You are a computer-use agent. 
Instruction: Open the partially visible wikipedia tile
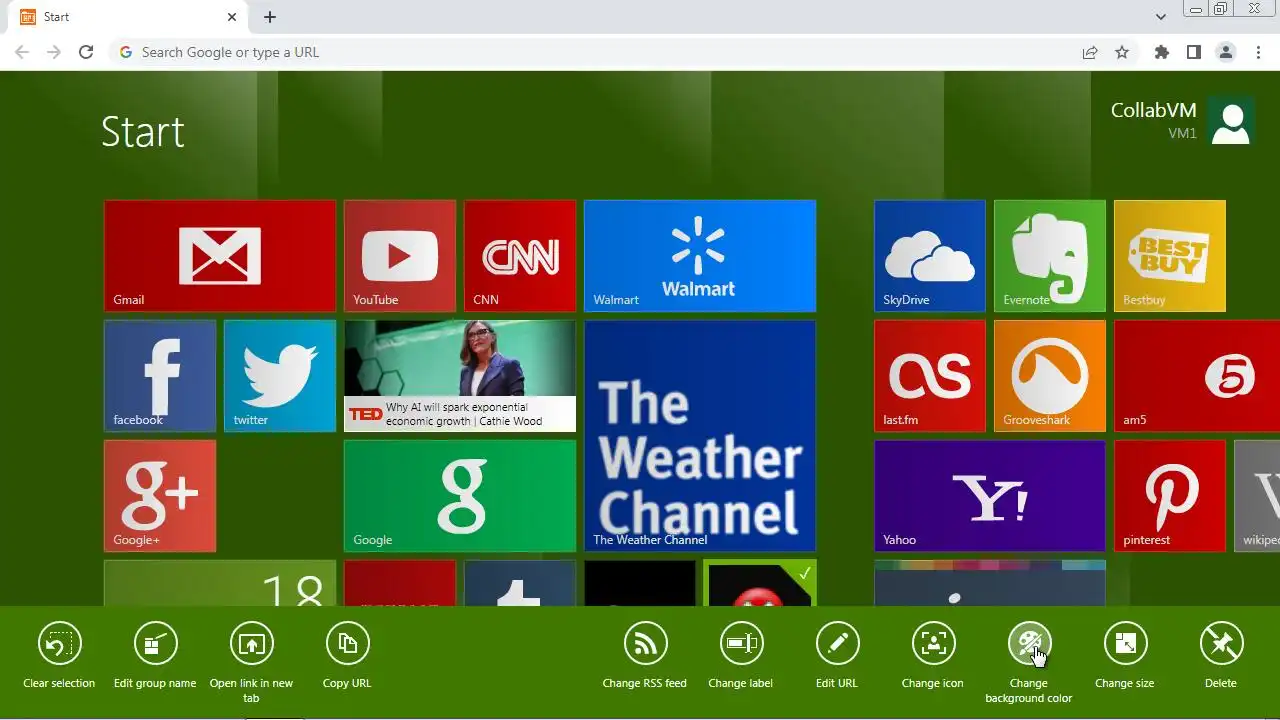tap(1257, 496)
